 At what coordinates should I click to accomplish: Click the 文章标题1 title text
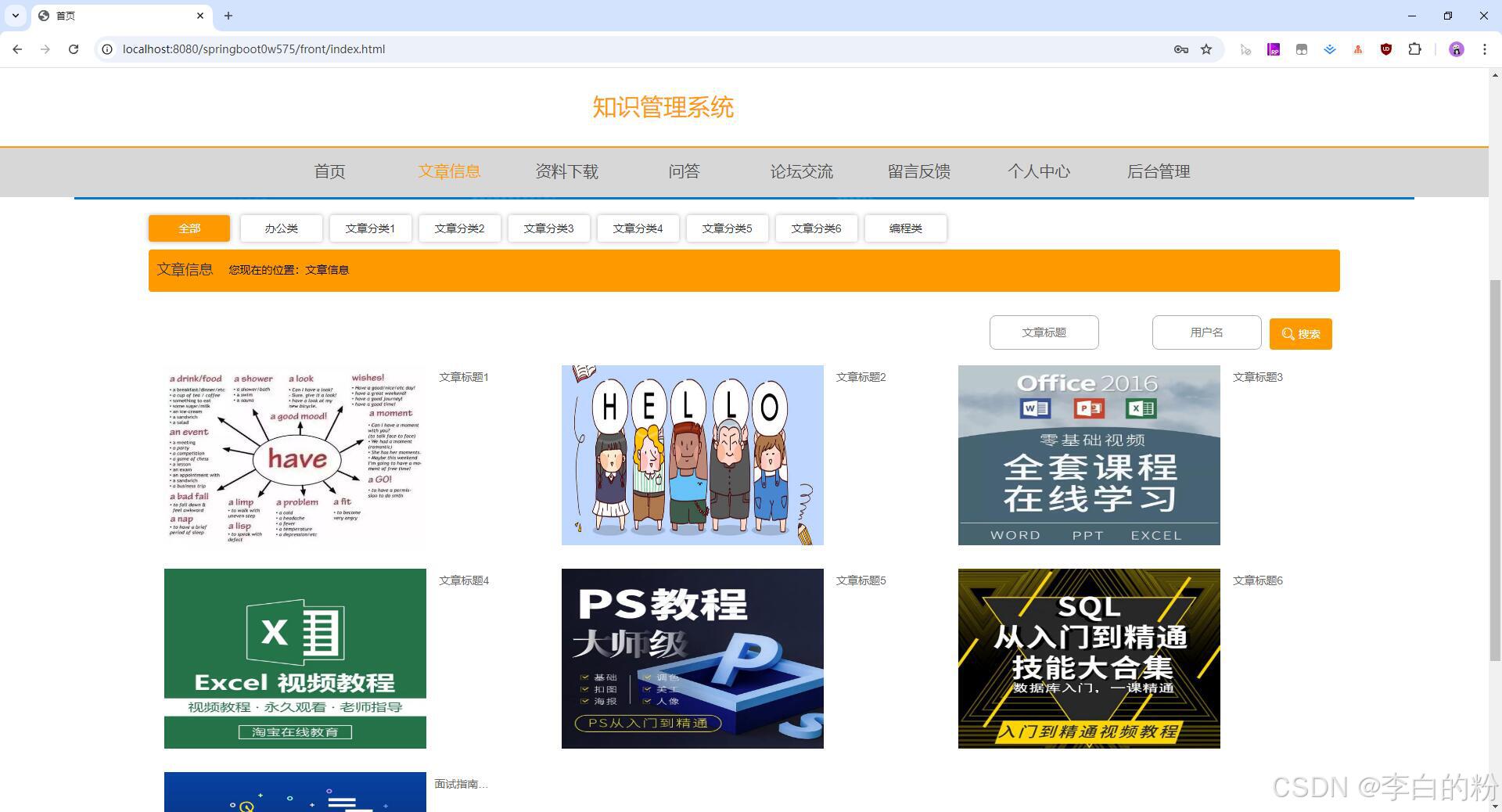click(463, 377)
